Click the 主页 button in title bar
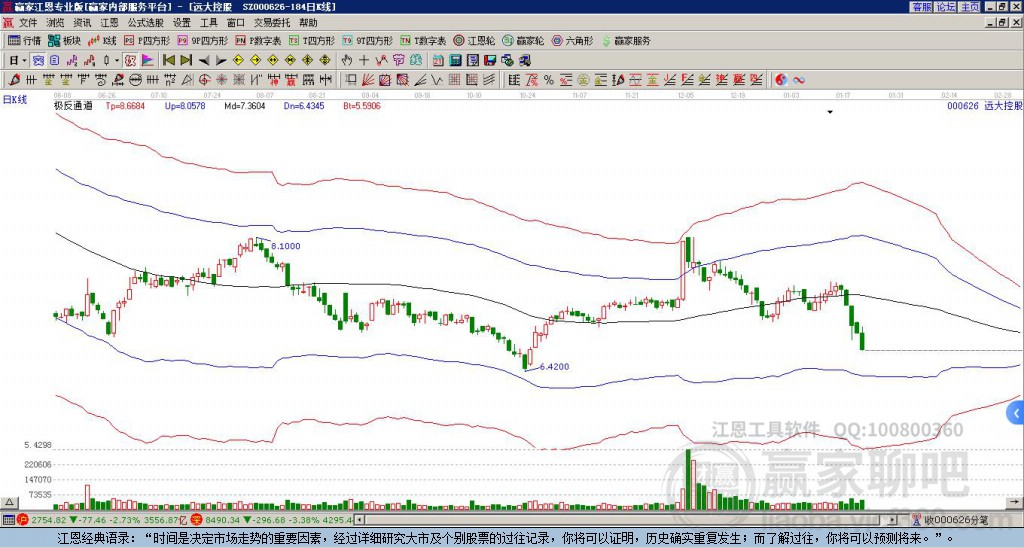1024x548 pixels. point(969,7)
